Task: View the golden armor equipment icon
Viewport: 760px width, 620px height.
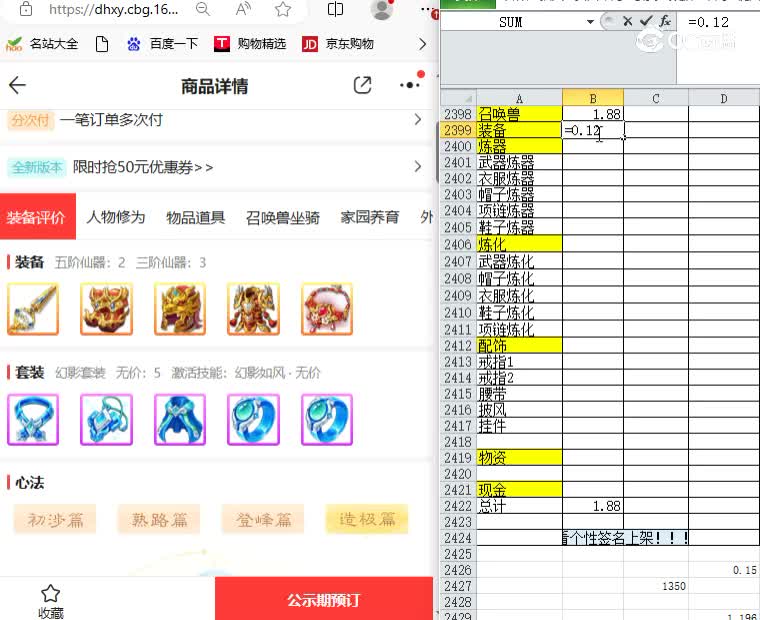Action: tap(253, 309)
